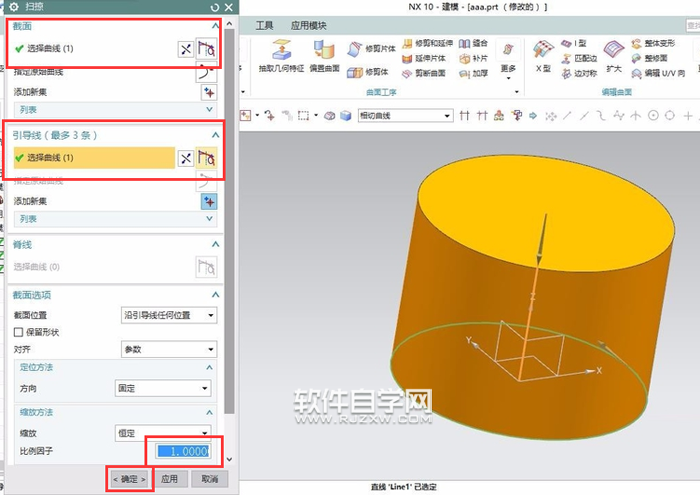Click the 指定原始曲线 icon under 截面

(x=206, y=71)
